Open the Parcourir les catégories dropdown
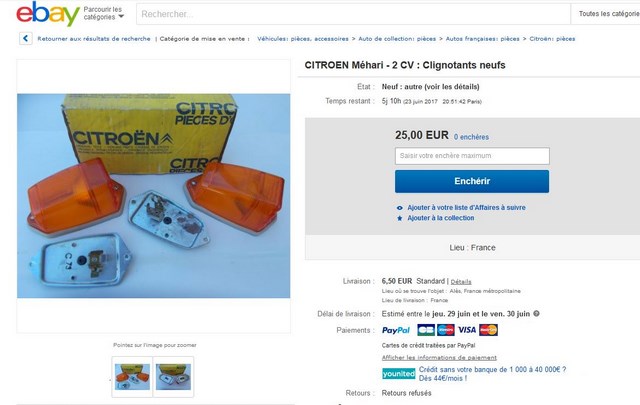The height and width of the screenshot is (405, 640). [104, 13]
